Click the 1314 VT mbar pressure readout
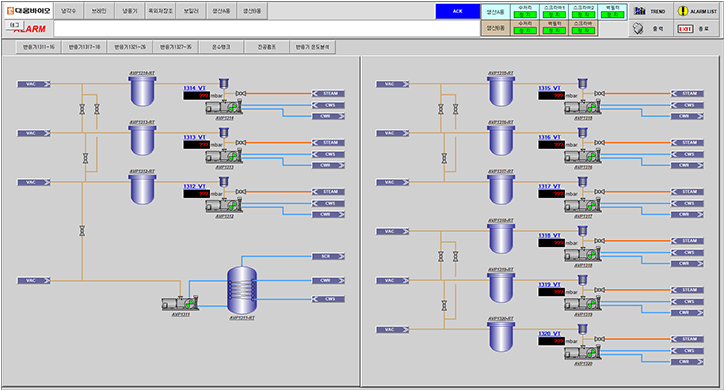 click(197, 96)
